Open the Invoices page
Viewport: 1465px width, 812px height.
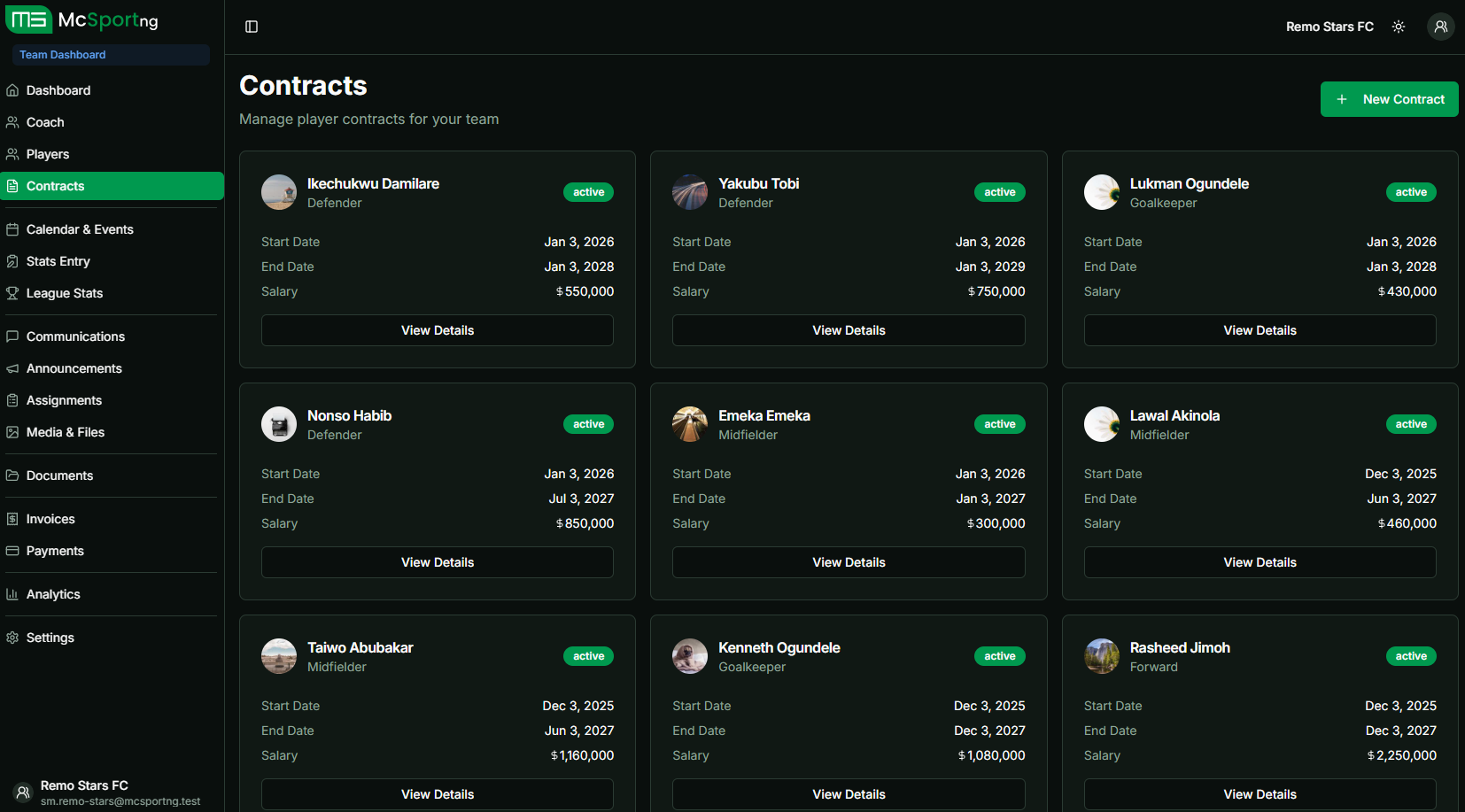tap(50, 518)
